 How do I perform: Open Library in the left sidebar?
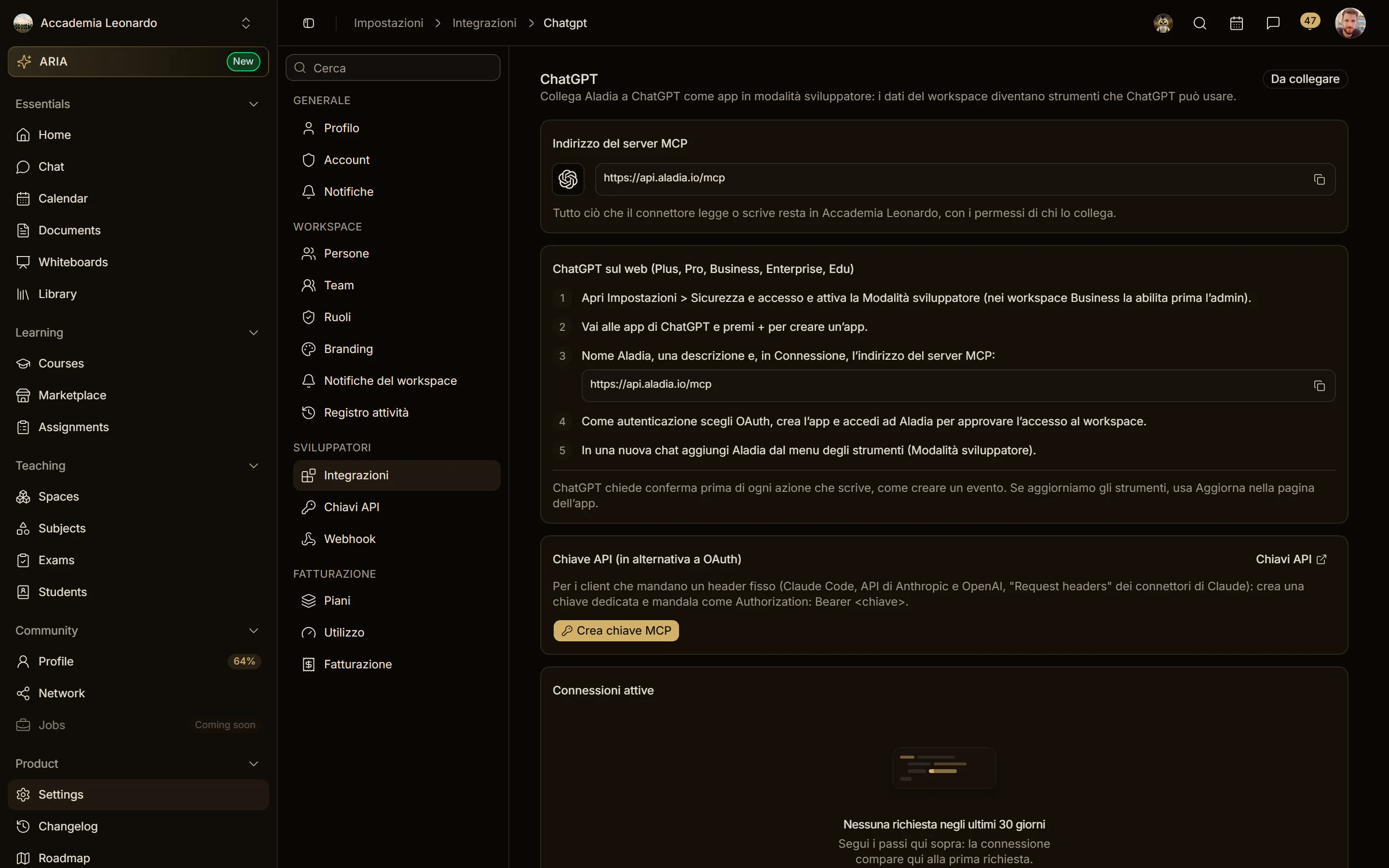138,294
